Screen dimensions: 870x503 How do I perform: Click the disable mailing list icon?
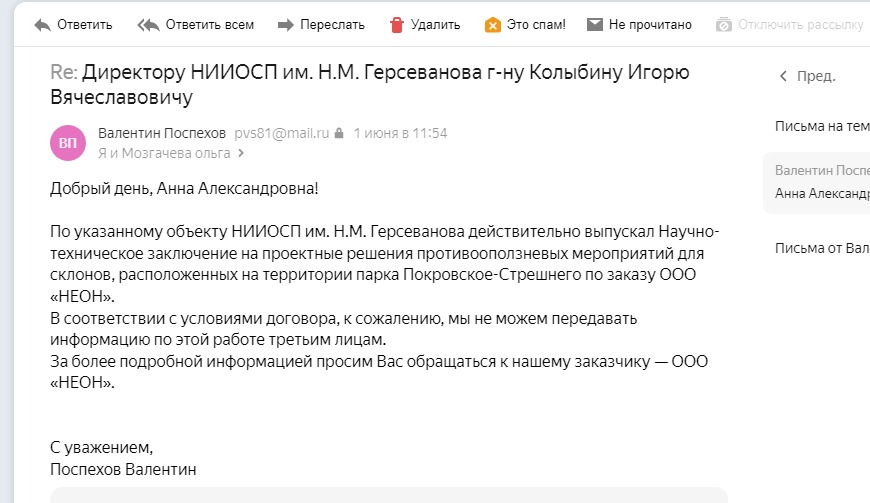[x=724, y=24]
